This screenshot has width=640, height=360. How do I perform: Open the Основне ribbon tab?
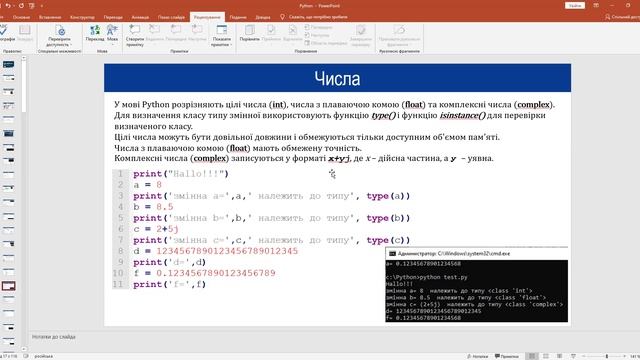pos(21,17)
